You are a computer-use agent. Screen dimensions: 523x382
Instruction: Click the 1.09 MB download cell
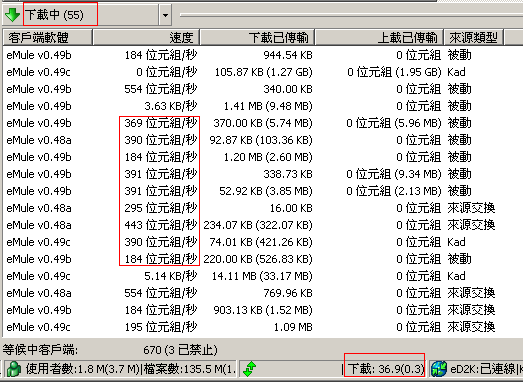pyautogui.click(x=293, y=327)
